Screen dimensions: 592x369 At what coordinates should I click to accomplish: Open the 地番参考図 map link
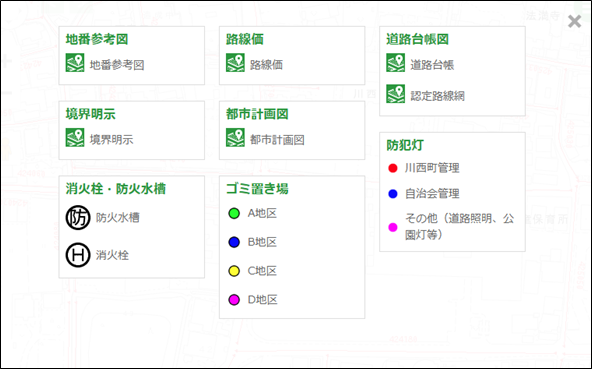(117, 65)
